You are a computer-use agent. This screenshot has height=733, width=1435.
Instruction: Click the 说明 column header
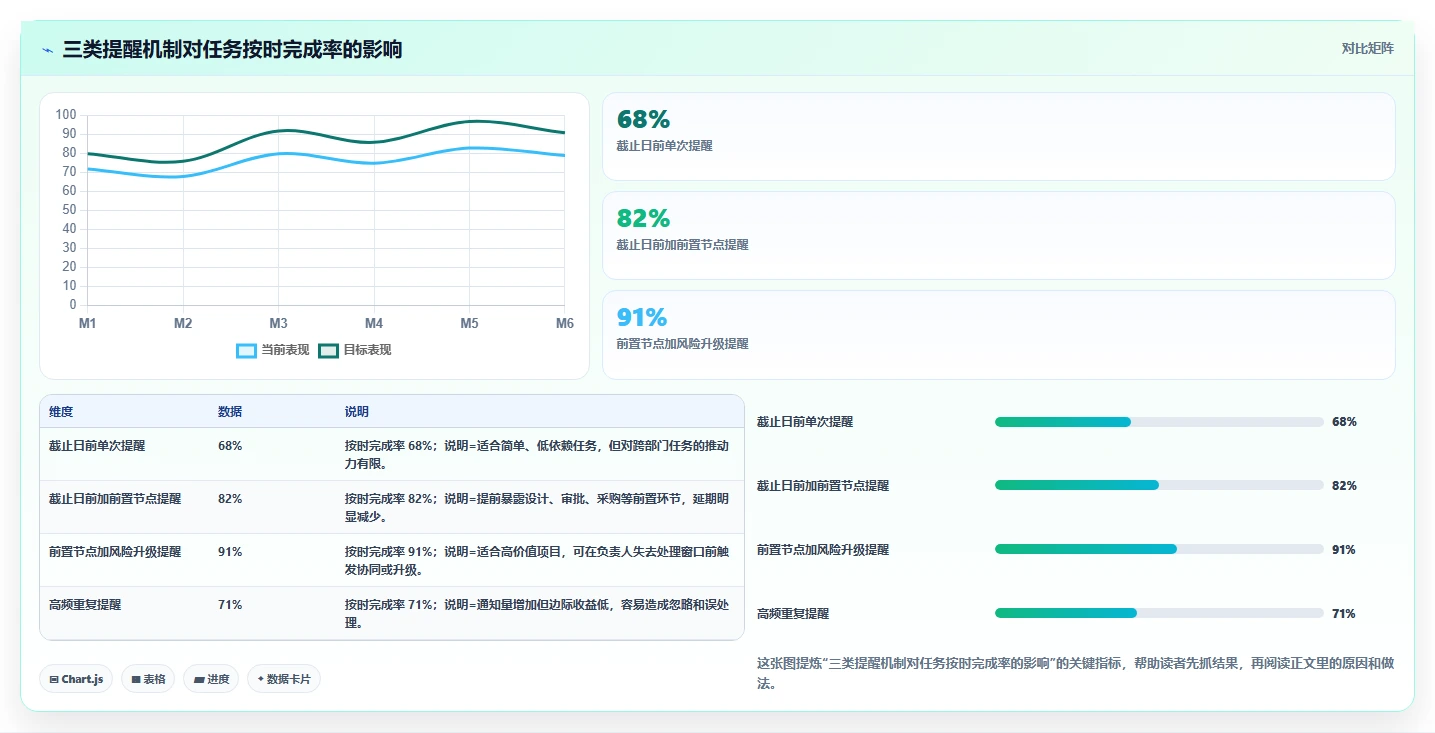click(357, 412)
